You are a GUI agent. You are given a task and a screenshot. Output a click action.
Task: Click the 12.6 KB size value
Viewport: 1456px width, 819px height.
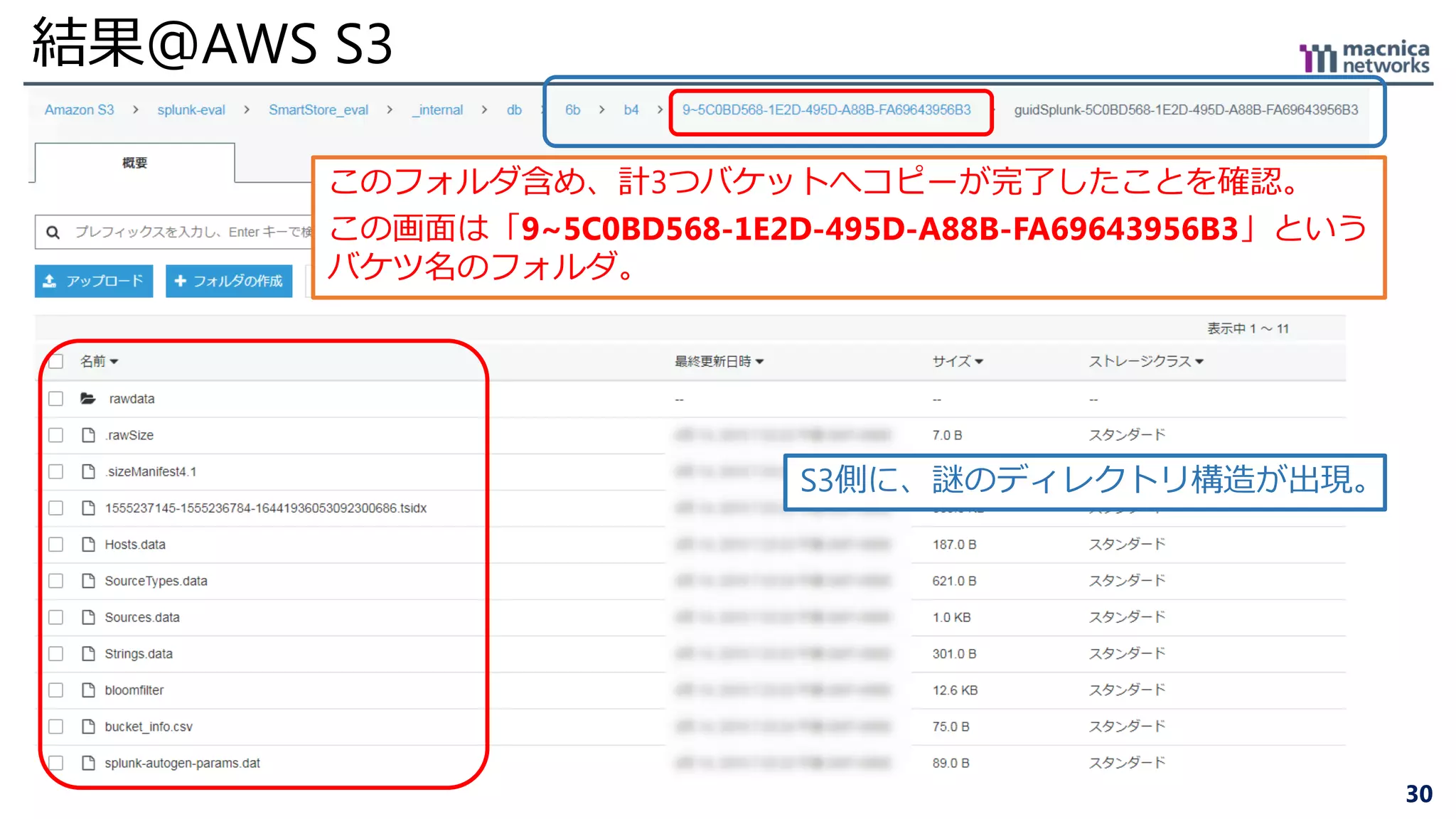955,690
